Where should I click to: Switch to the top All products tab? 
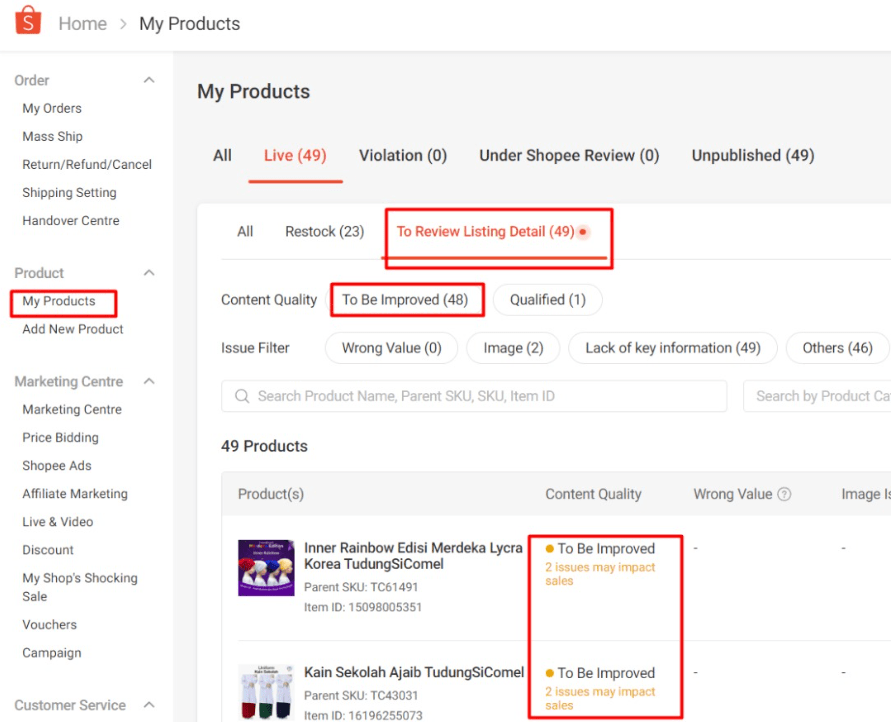tap(222, 156)
